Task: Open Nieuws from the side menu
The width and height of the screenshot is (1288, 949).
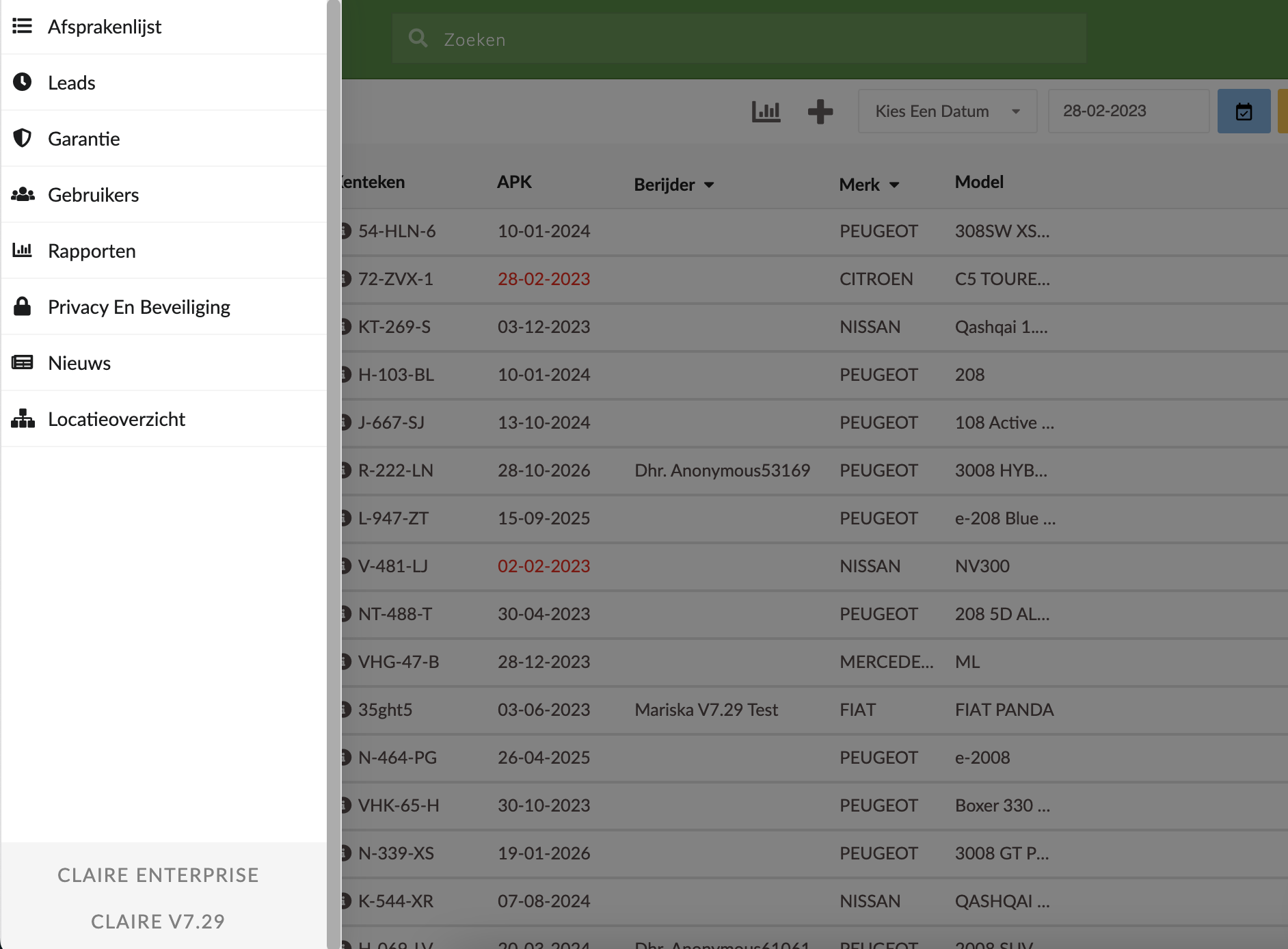Action: point(79,363)
